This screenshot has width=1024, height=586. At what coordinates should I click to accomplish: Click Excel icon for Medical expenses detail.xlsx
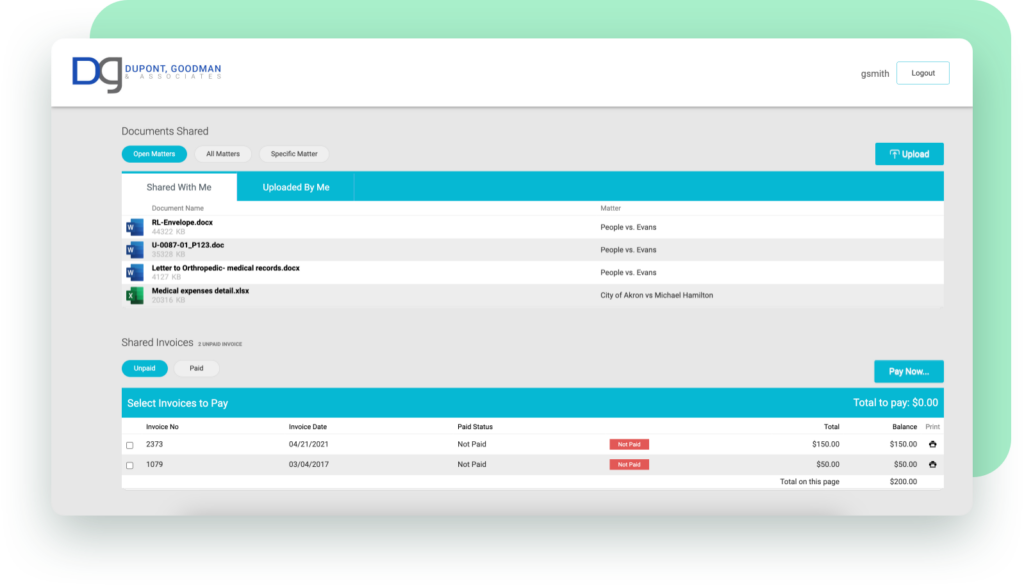(134, 296)
